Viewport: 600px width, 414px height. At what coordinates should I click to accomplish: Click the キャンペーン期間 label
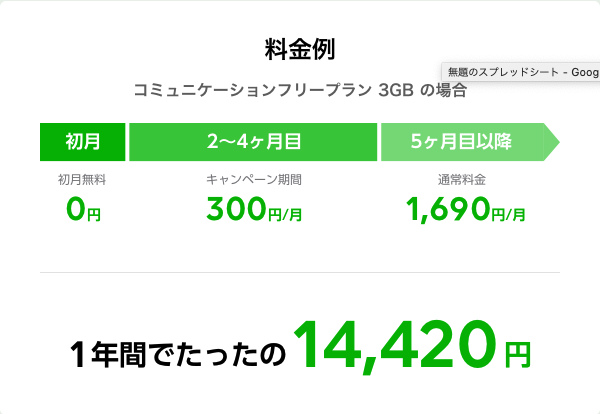254,179
